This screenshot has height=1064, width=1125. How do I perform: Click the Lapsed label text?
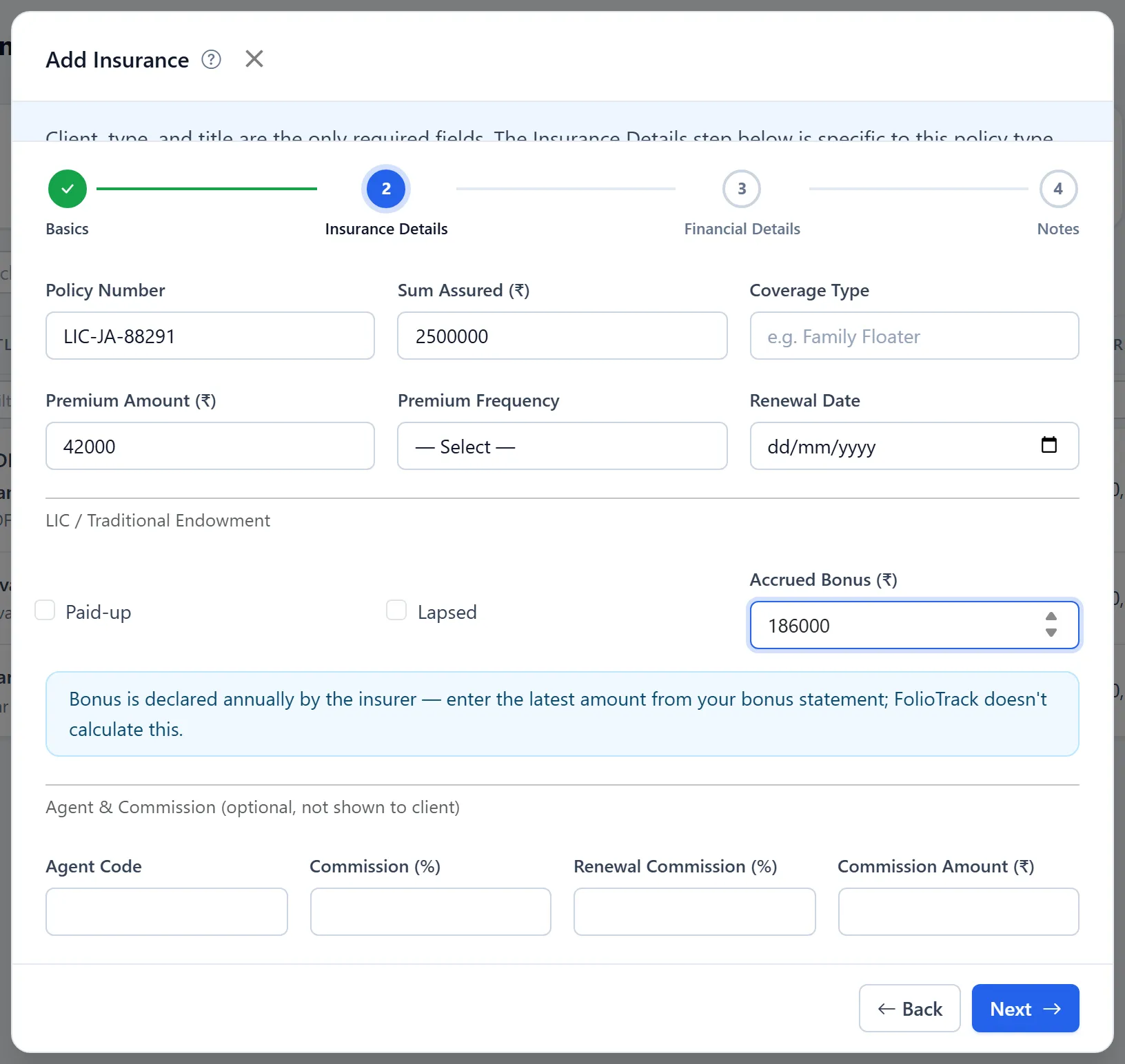pyautogui.click(x=447, y=612)
